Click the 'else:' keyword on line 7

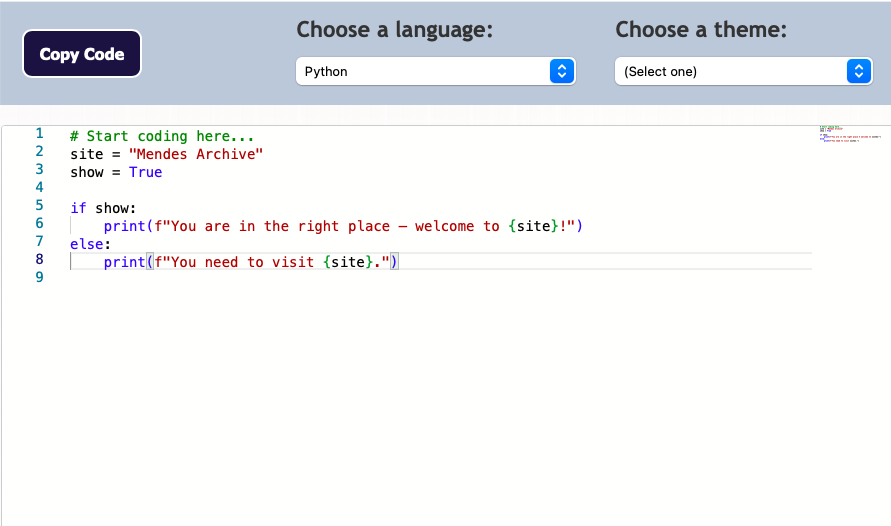tap(90, 244)
